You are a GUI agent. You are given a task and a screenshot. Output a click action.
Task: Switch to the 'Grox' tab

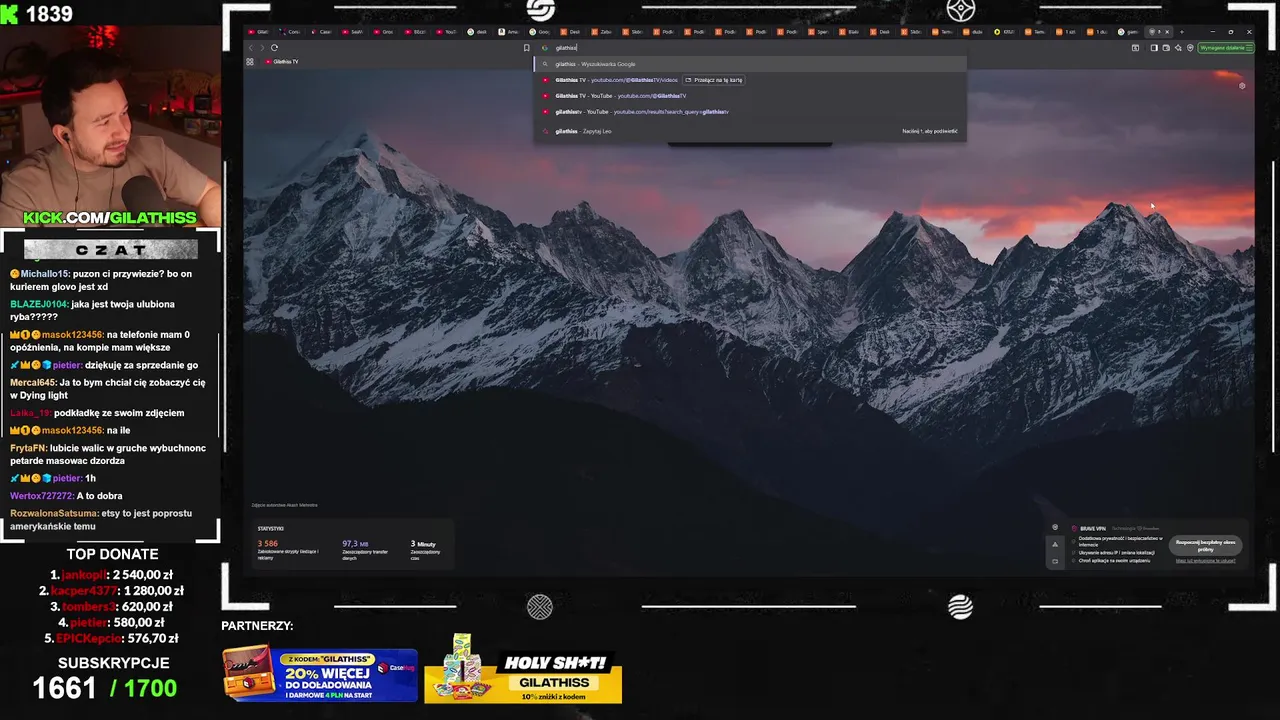tap(382, 32)
